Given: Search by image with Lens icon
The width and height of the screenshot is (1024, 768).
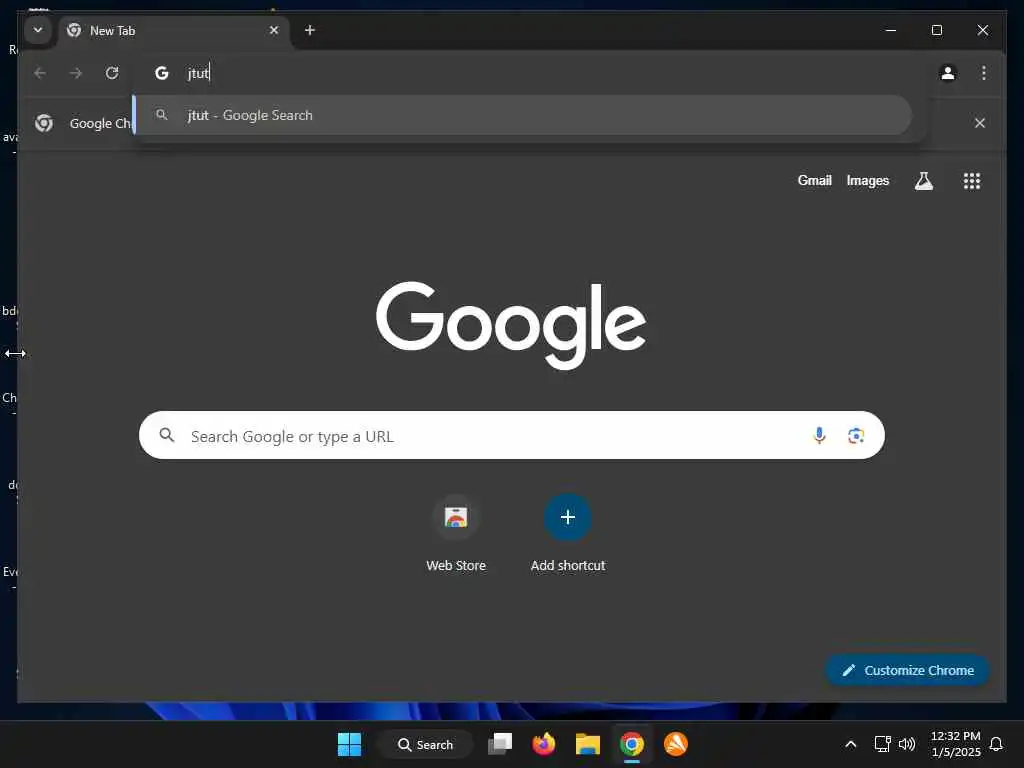Looking at the screenshot, I should click(856, 436).
